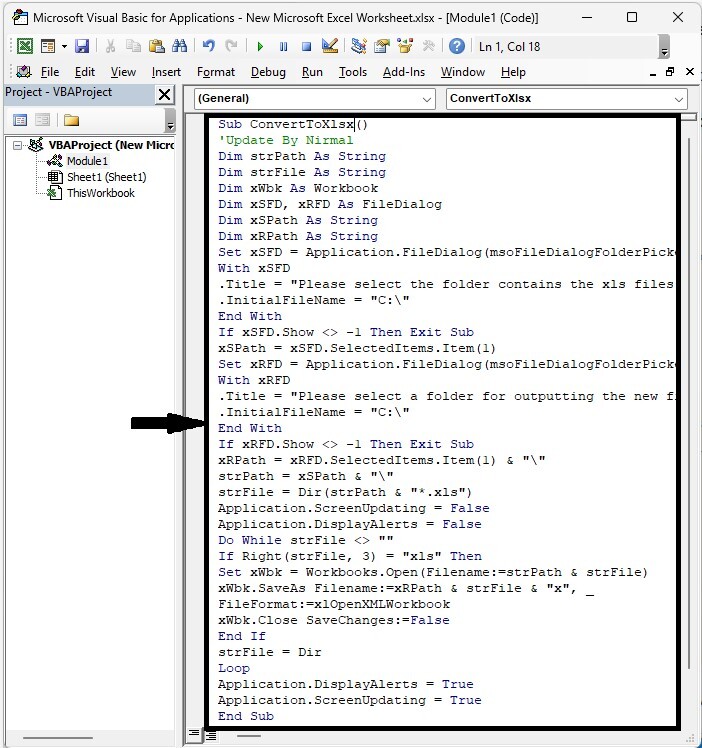702x748 pixels.
Task: Click the View Code icon in Project panel
Action: click(x=20, y=120)
